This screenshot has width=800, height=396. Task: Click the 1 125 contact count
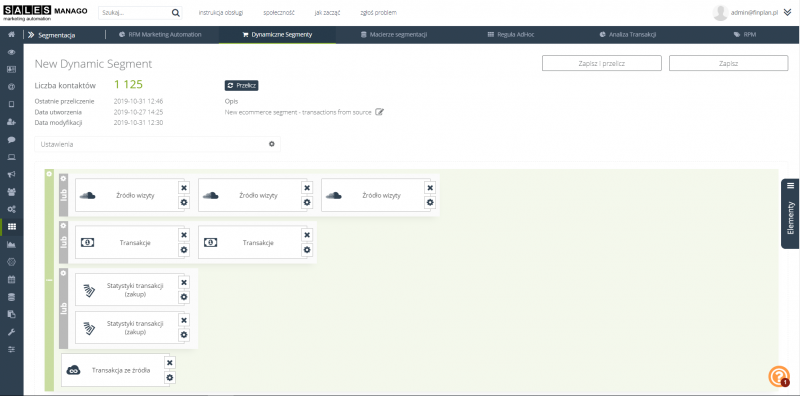point(128,85)
